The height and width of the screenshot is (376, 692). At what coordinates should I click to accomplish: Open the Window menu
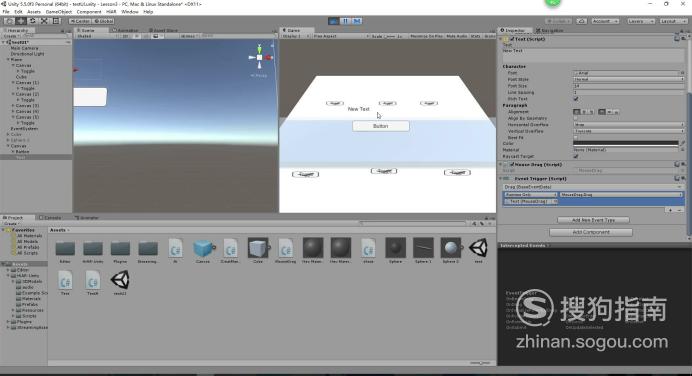[x=130, y=12]
